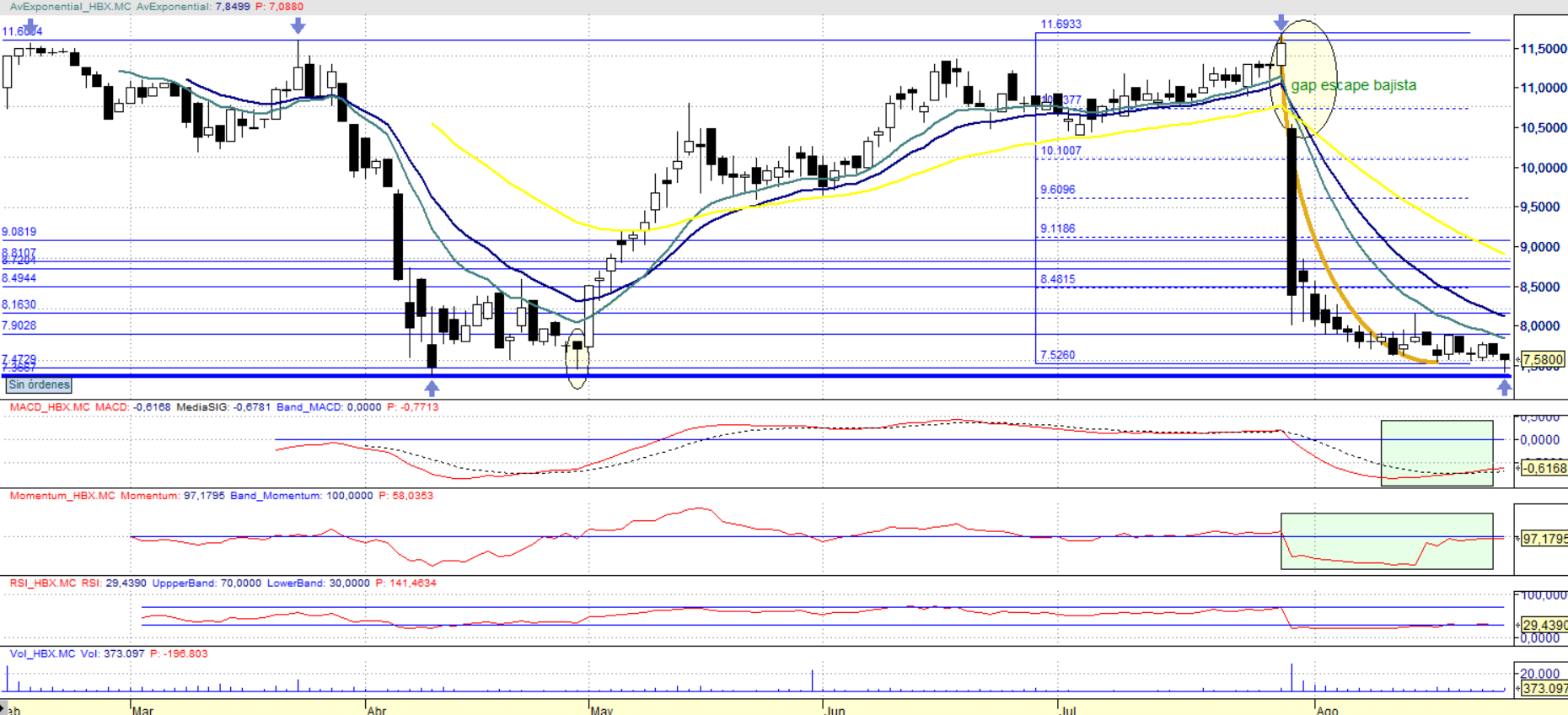
Task: Select the small ellipse around the May low candle
Action: coord(577,358)
